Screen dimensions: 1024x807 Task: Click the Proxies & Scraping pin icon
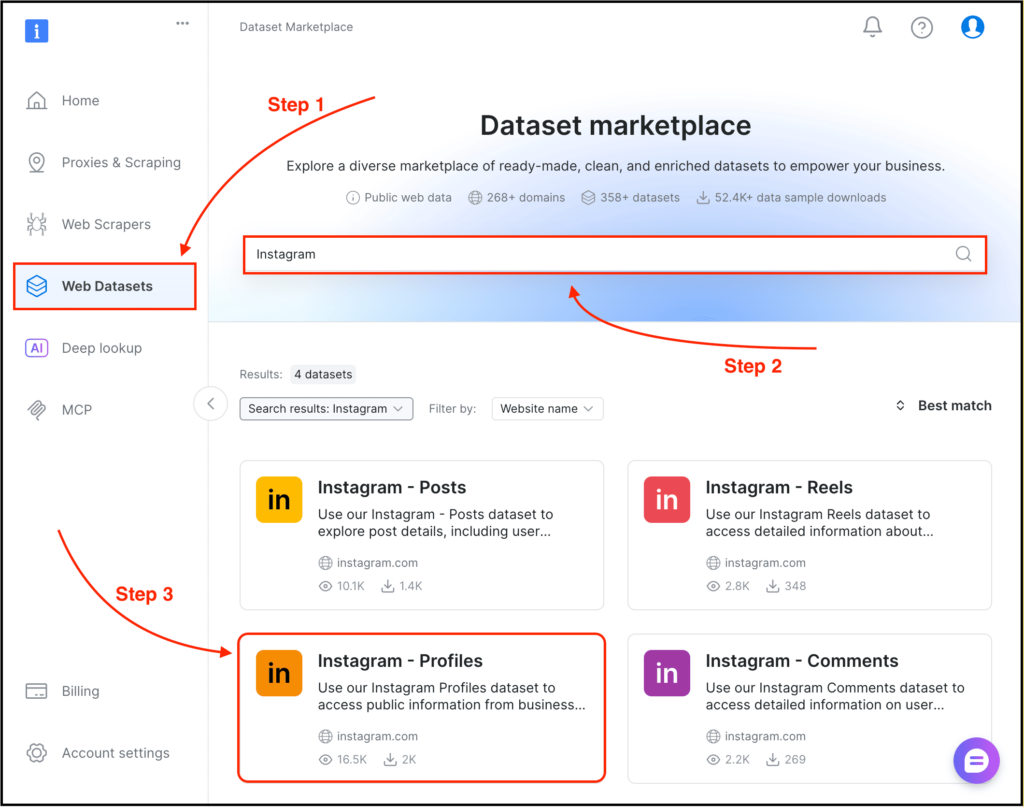click(37, 163)
